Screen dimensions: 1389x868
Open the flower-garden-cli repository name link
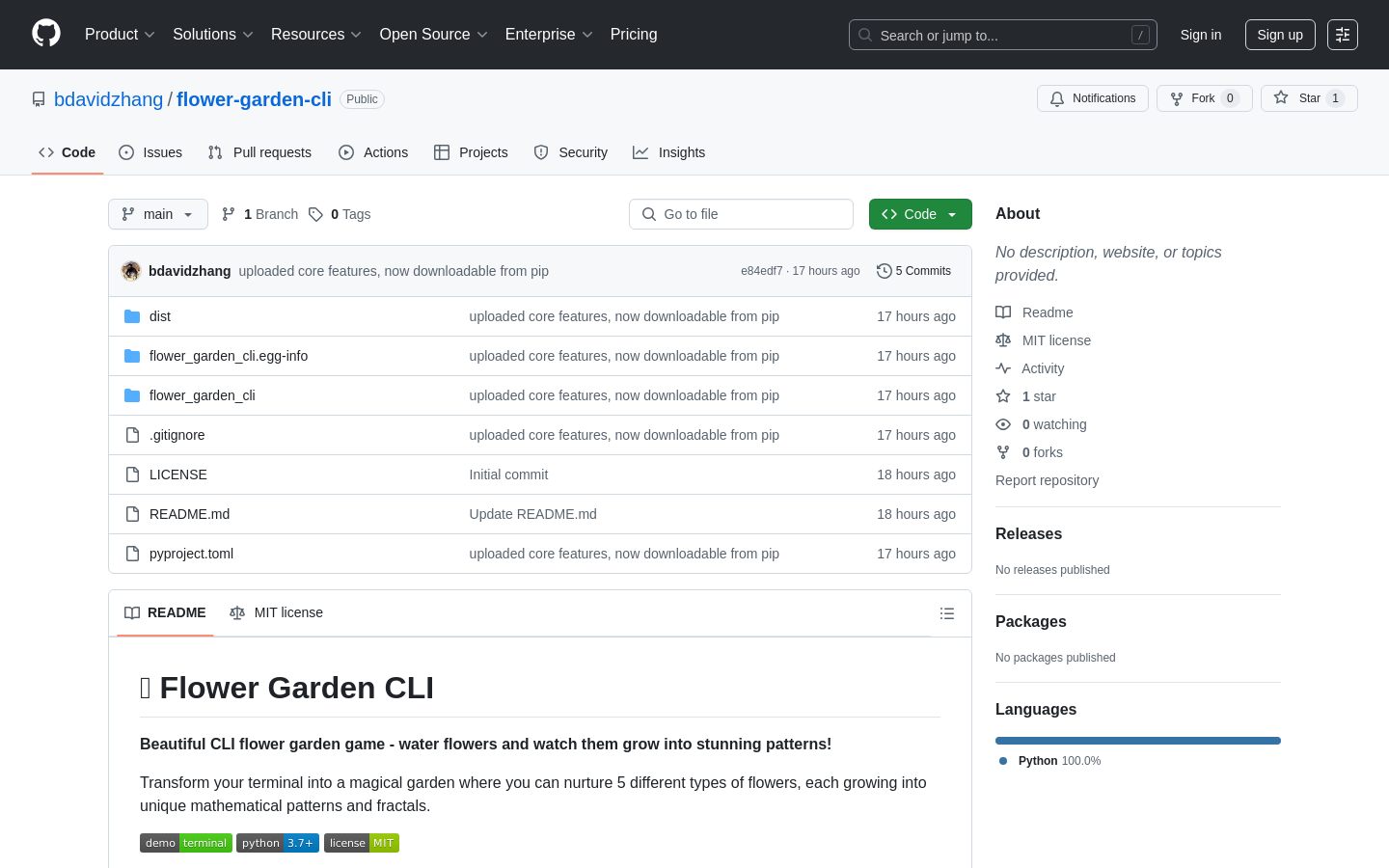pos(254,99)
